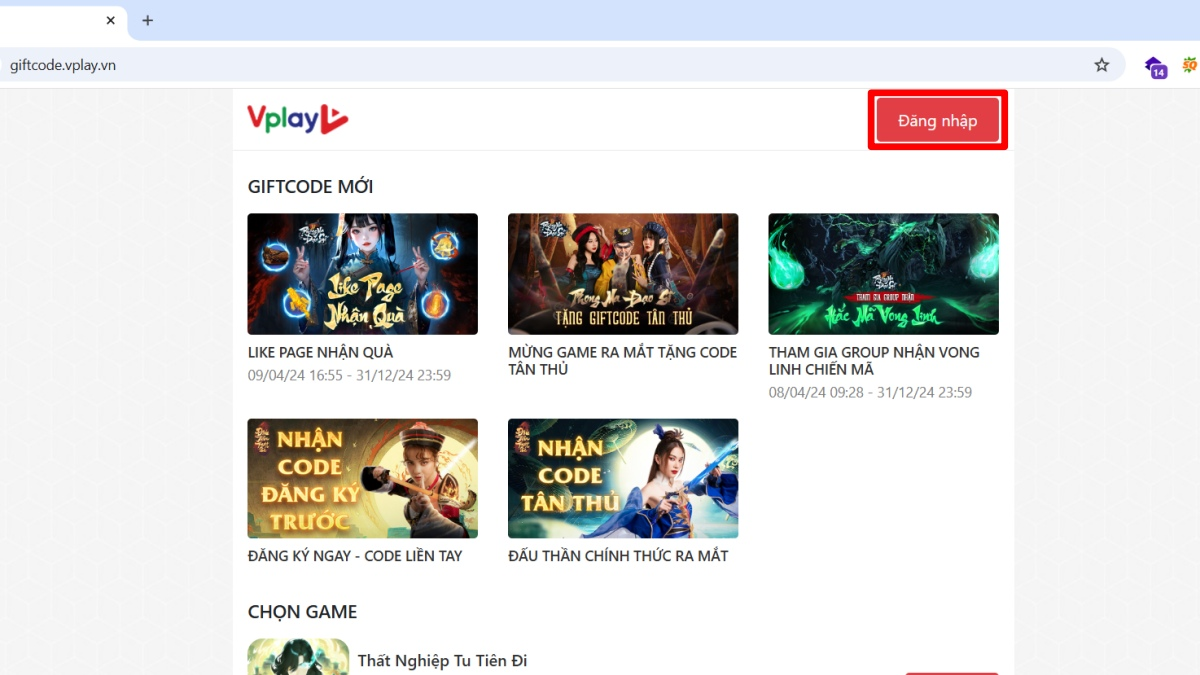Click the Đăng nhập login button
Screen dimensions: 1200x675
(937, 121)
